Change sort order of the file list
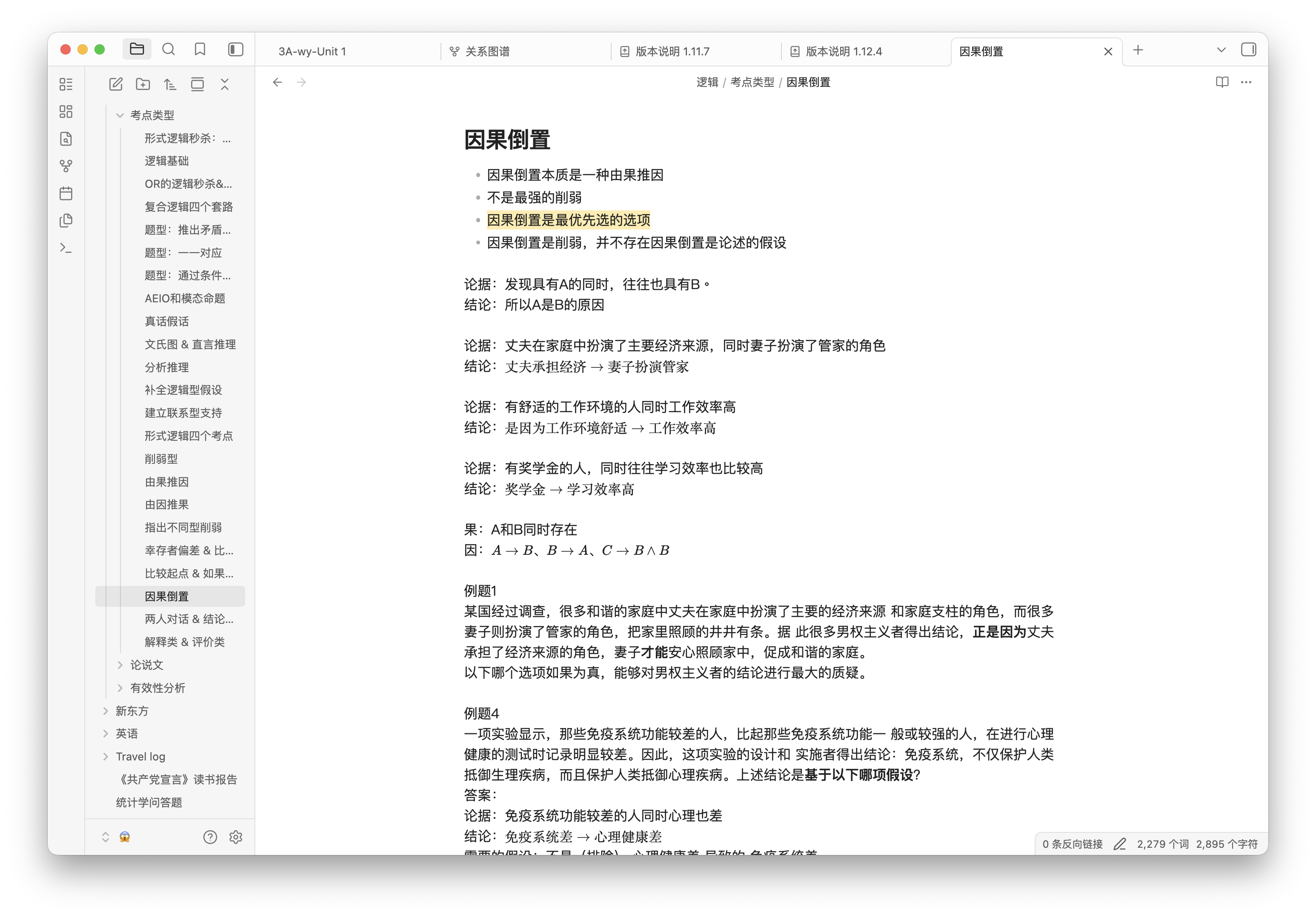 (170, 84)
